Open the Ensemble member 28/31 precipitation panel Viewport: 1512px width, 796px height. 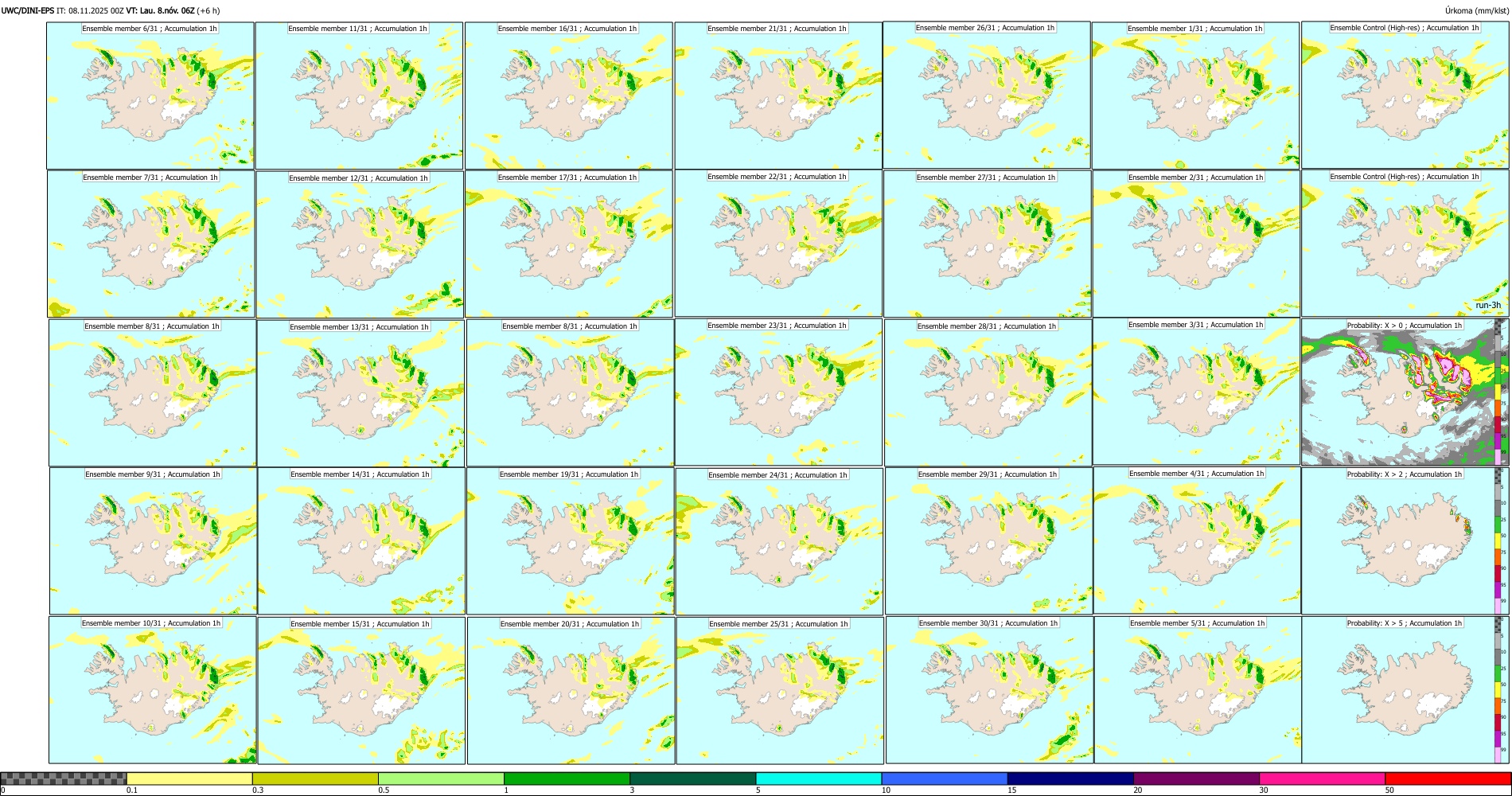tap(988, 393)
